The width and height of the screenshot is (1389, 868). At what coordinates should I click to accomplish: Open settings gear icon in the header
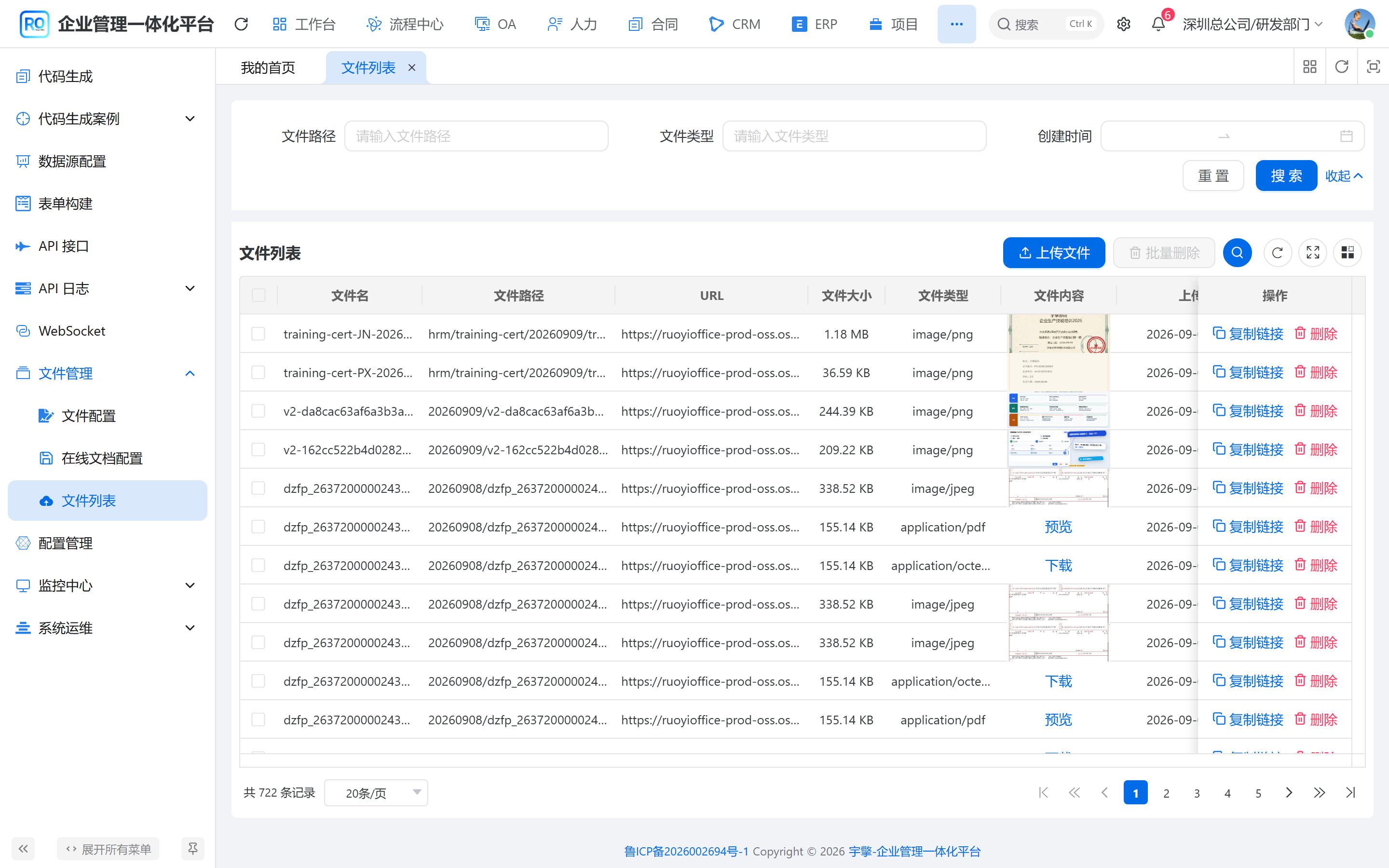[x=1123, y=24]
